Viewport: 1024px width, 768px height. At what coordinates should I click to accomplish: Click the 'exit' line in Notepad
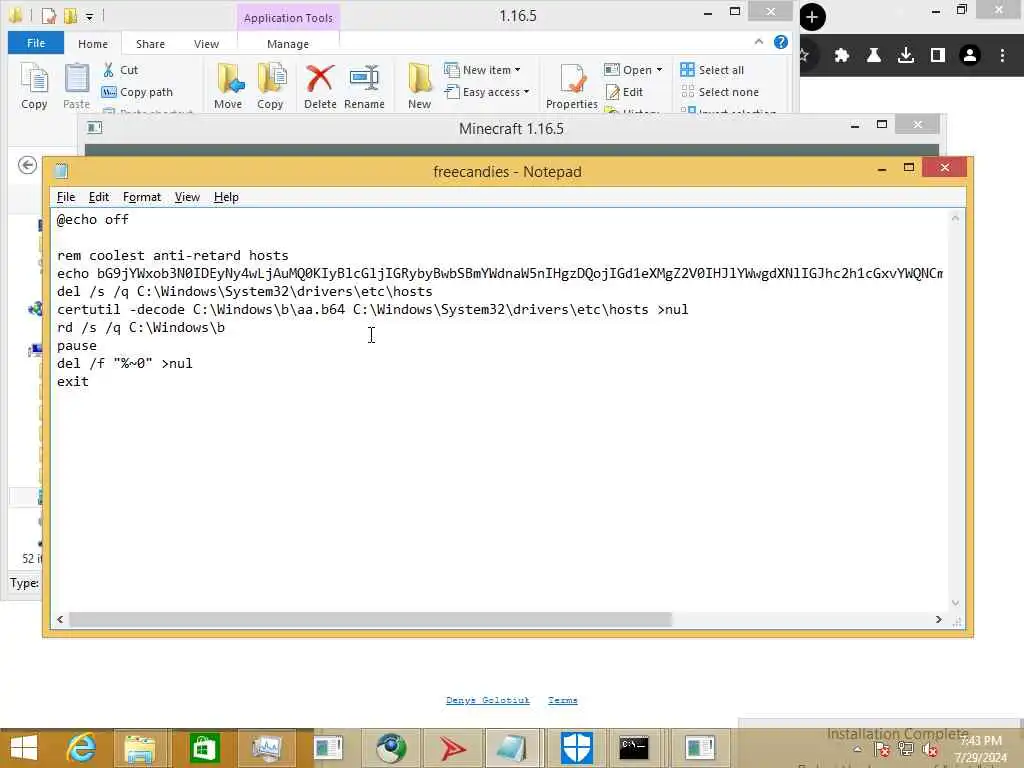pos(72,381)
